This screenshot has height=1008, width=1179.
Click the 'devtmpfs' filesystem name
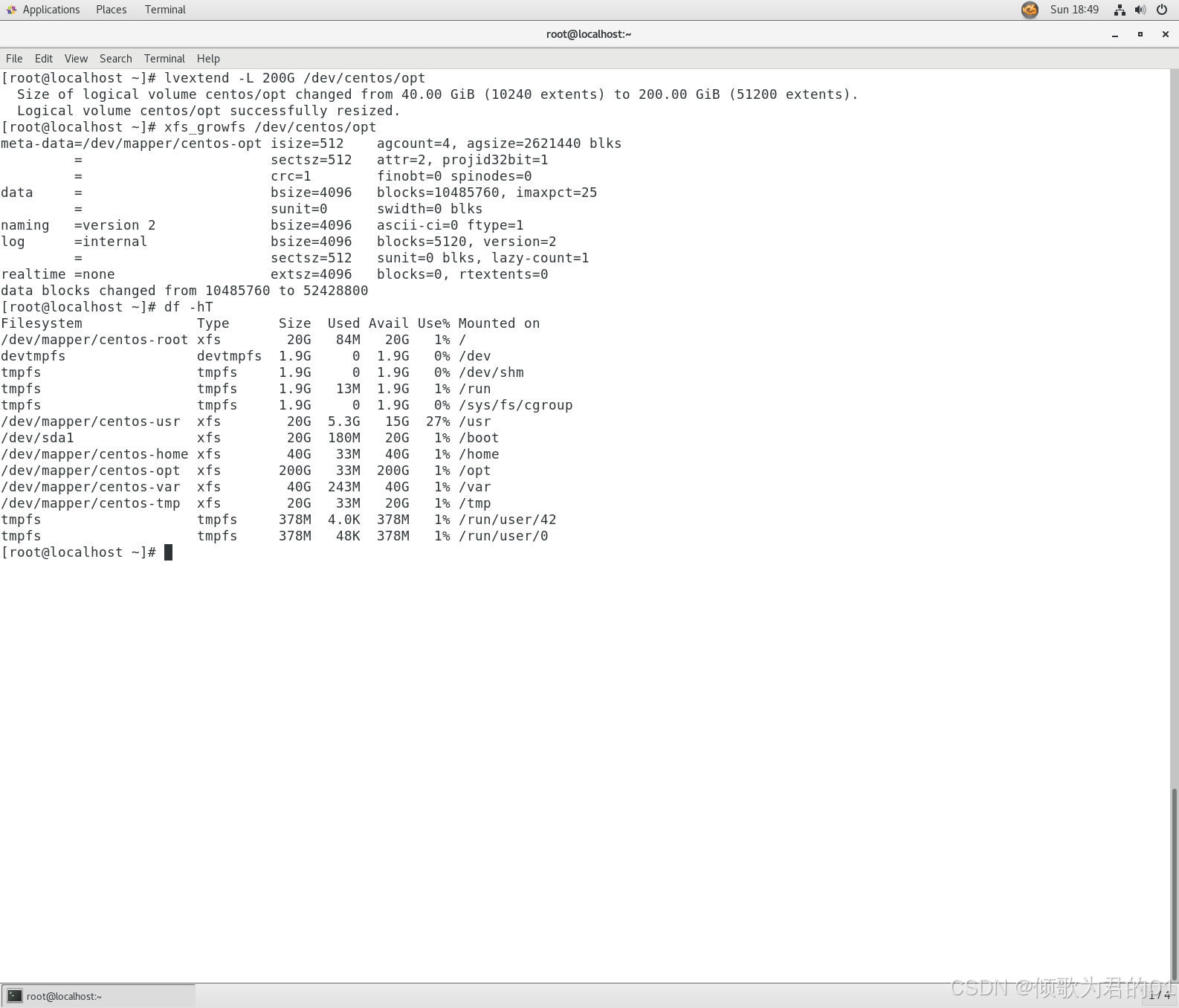[x=33, y=356]
